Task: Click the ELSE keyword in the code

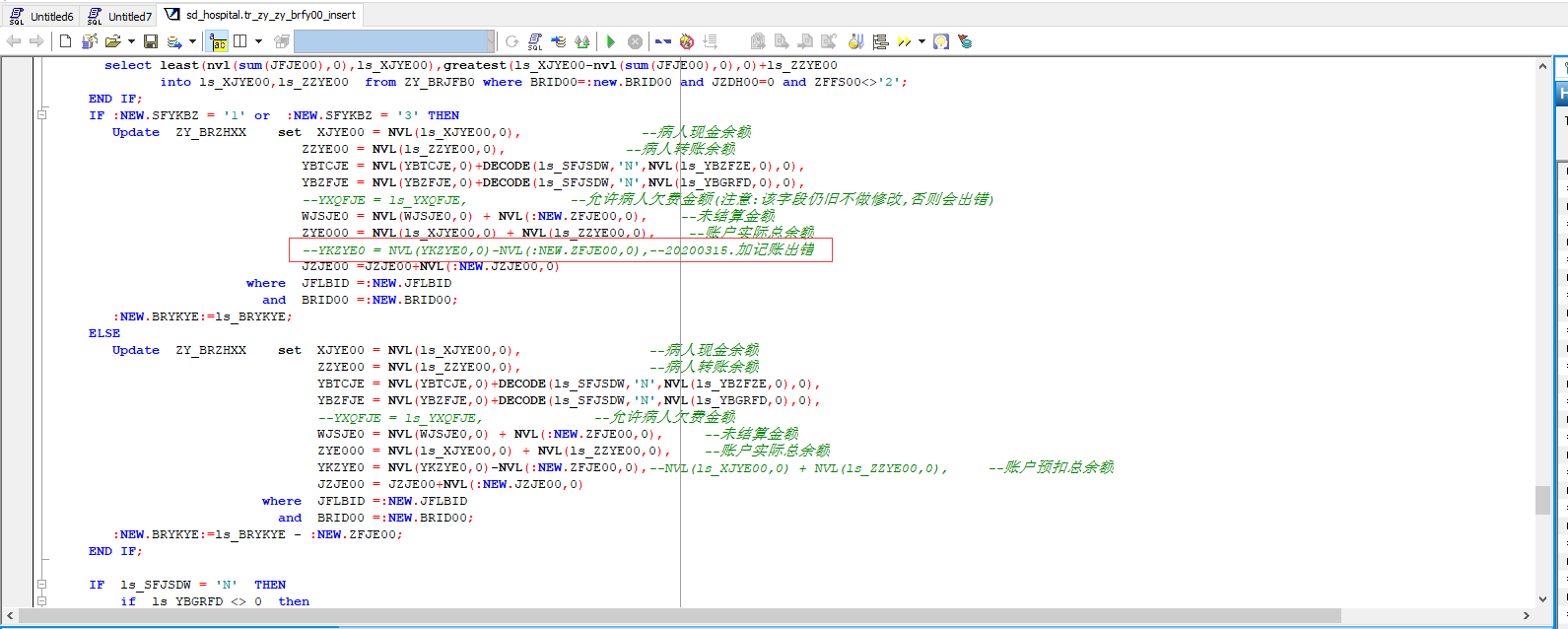Action: (x=104, y=333)
